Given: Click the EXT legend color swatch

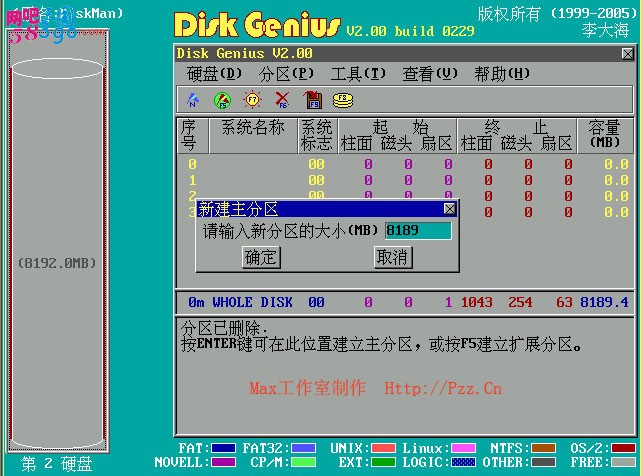Looking at the screenshot, I should [x=383, y=462].
